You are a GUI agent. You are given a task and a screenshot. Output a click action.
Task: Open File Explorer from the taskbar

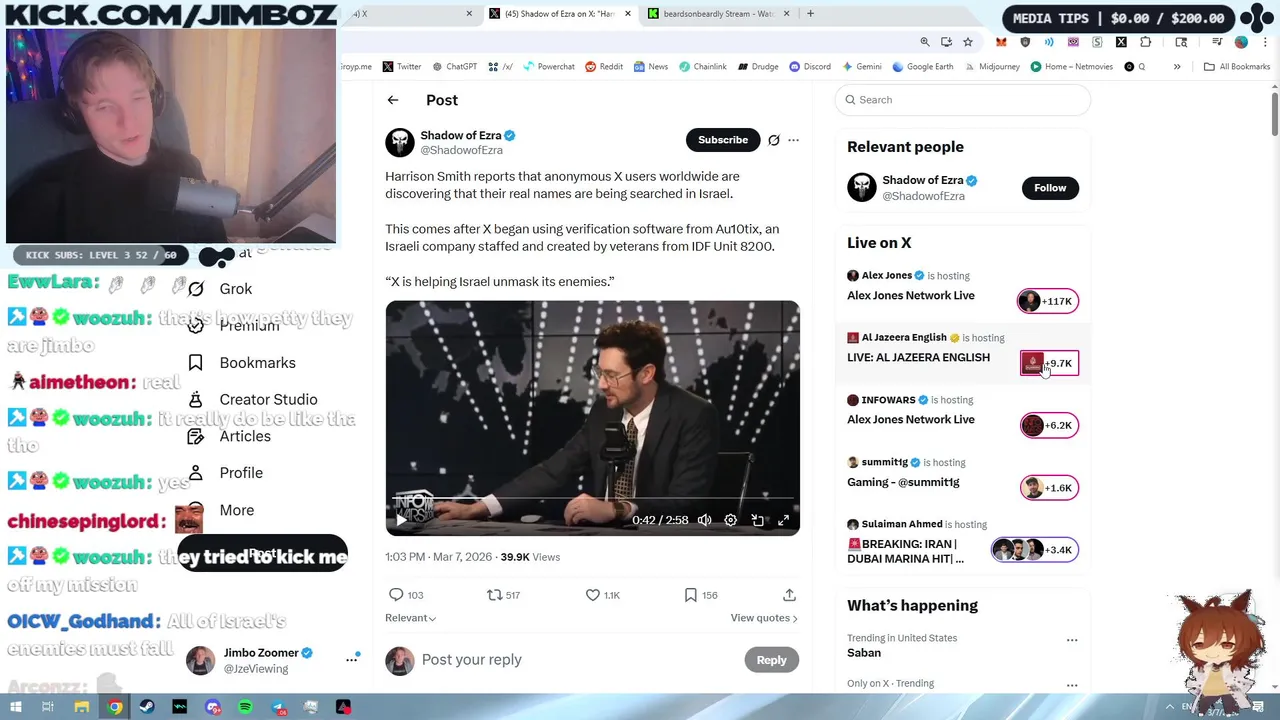click(82, 707)
